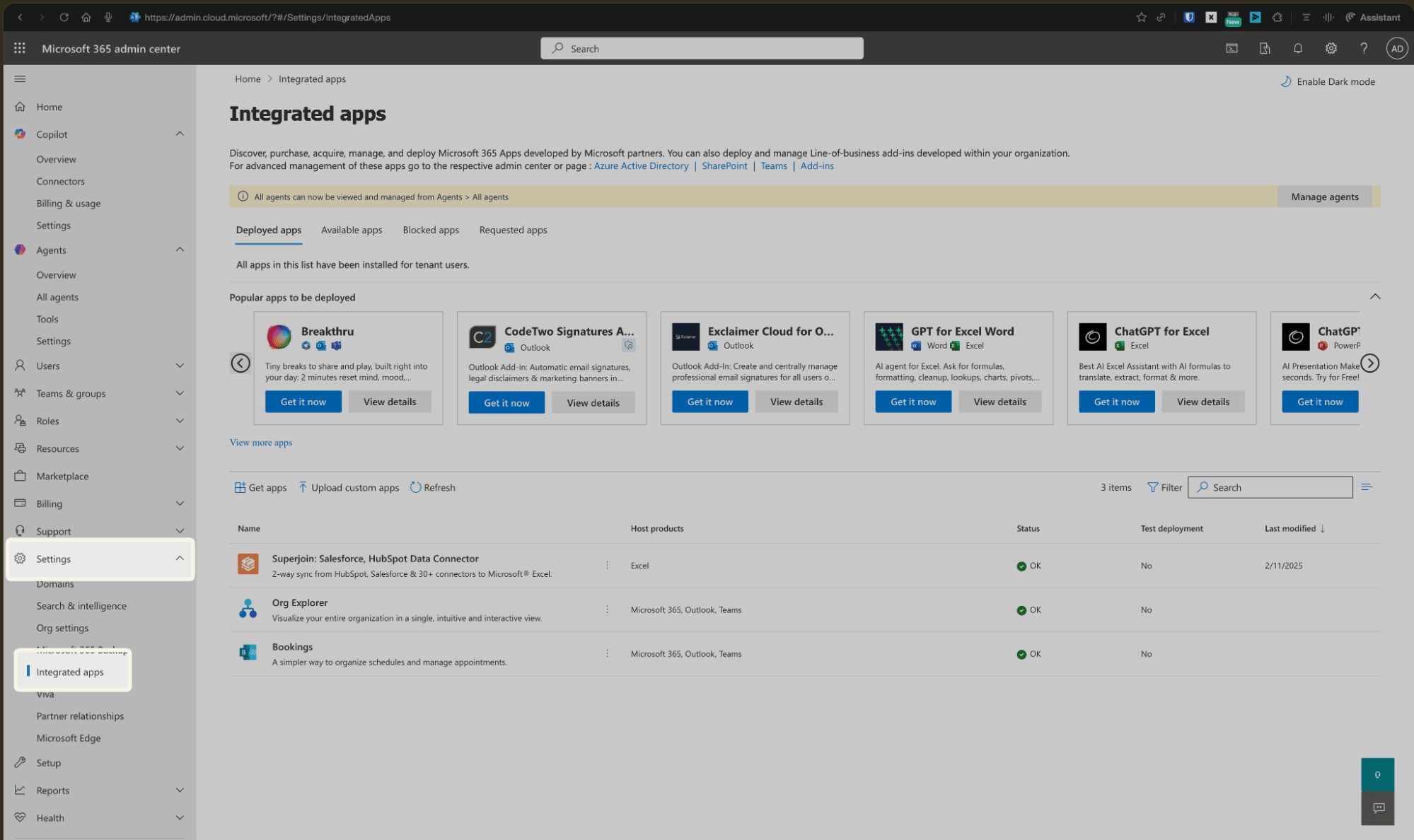Click the Manage agents button

(1324, 197)
